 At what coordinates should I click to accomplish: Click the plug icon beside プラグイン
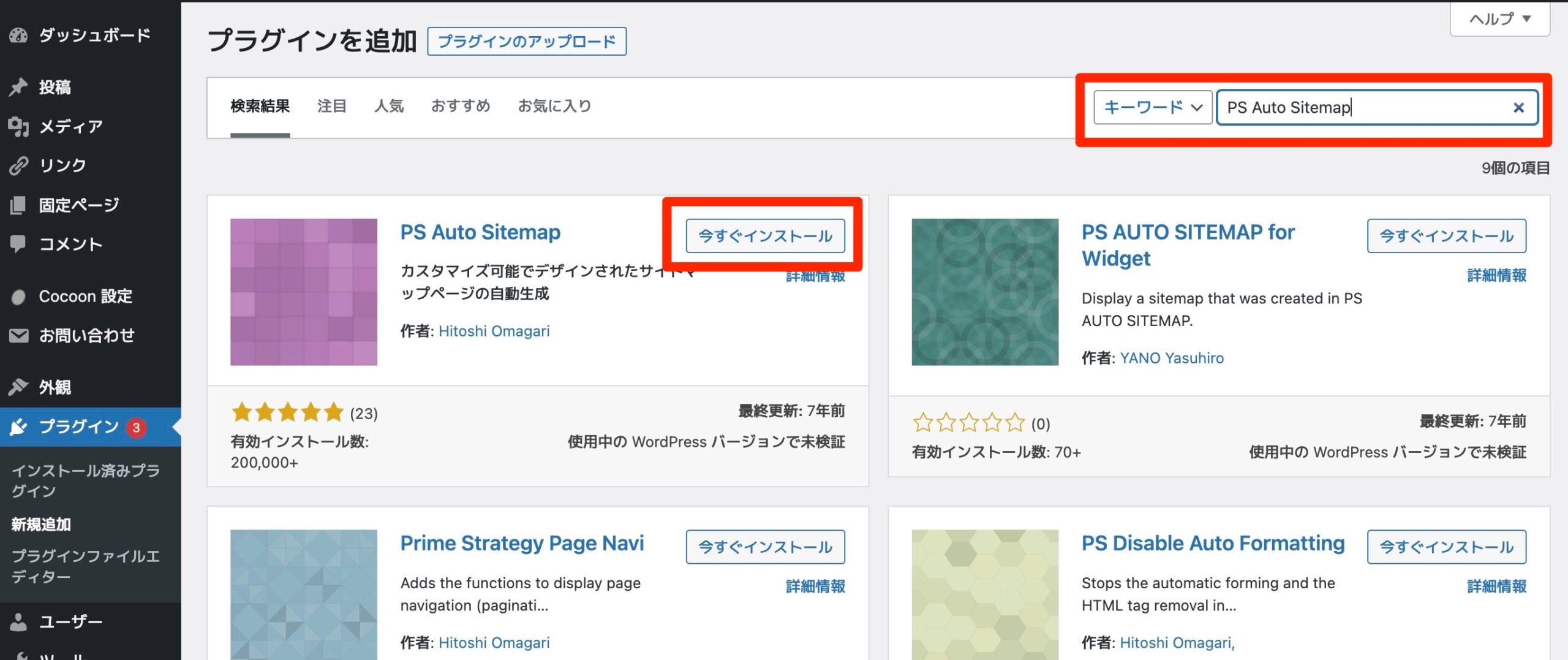click(18, 427)
